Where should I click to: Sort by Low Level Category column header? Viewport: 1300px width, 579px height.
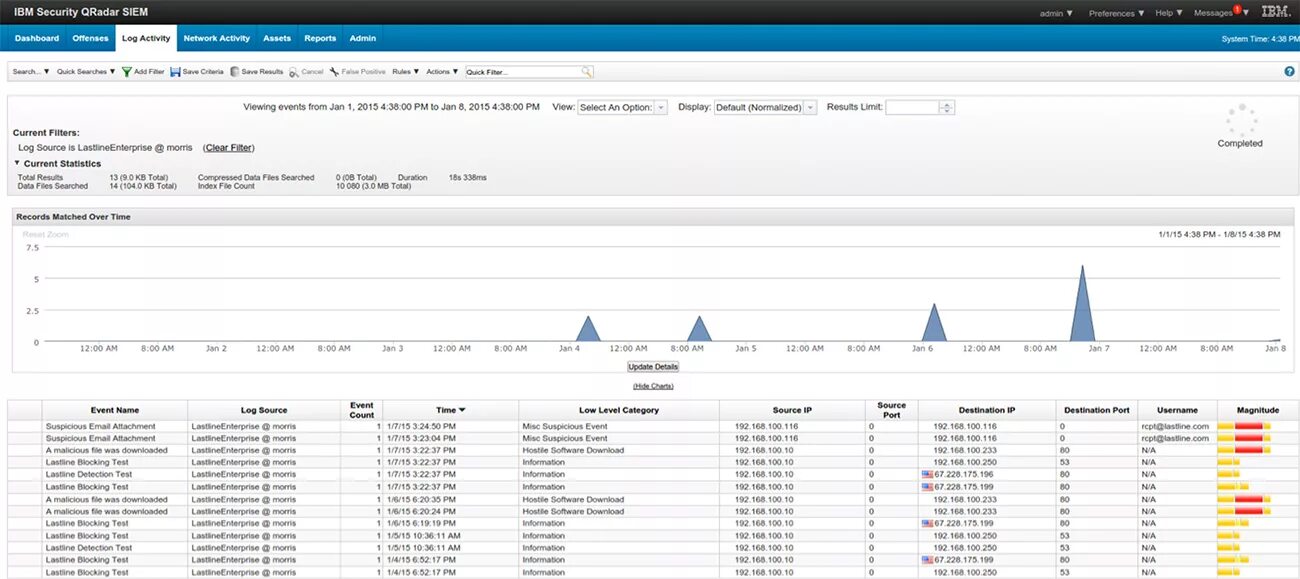point(619,410)
